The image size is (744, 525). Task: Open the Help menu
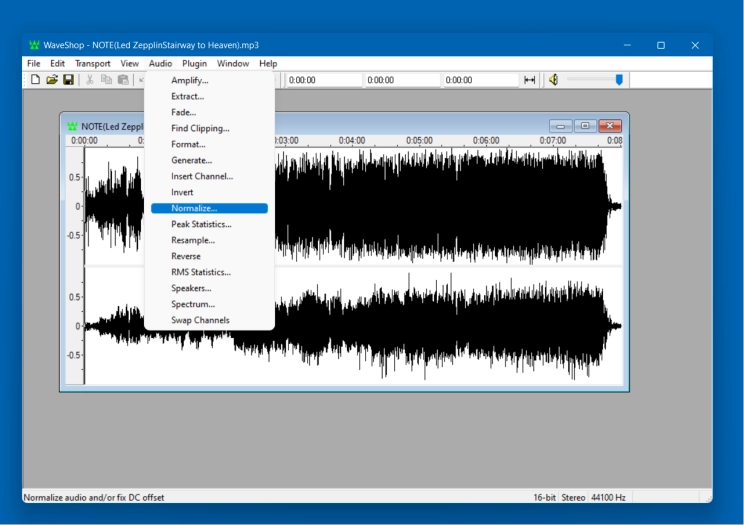(x=268, y=64)
